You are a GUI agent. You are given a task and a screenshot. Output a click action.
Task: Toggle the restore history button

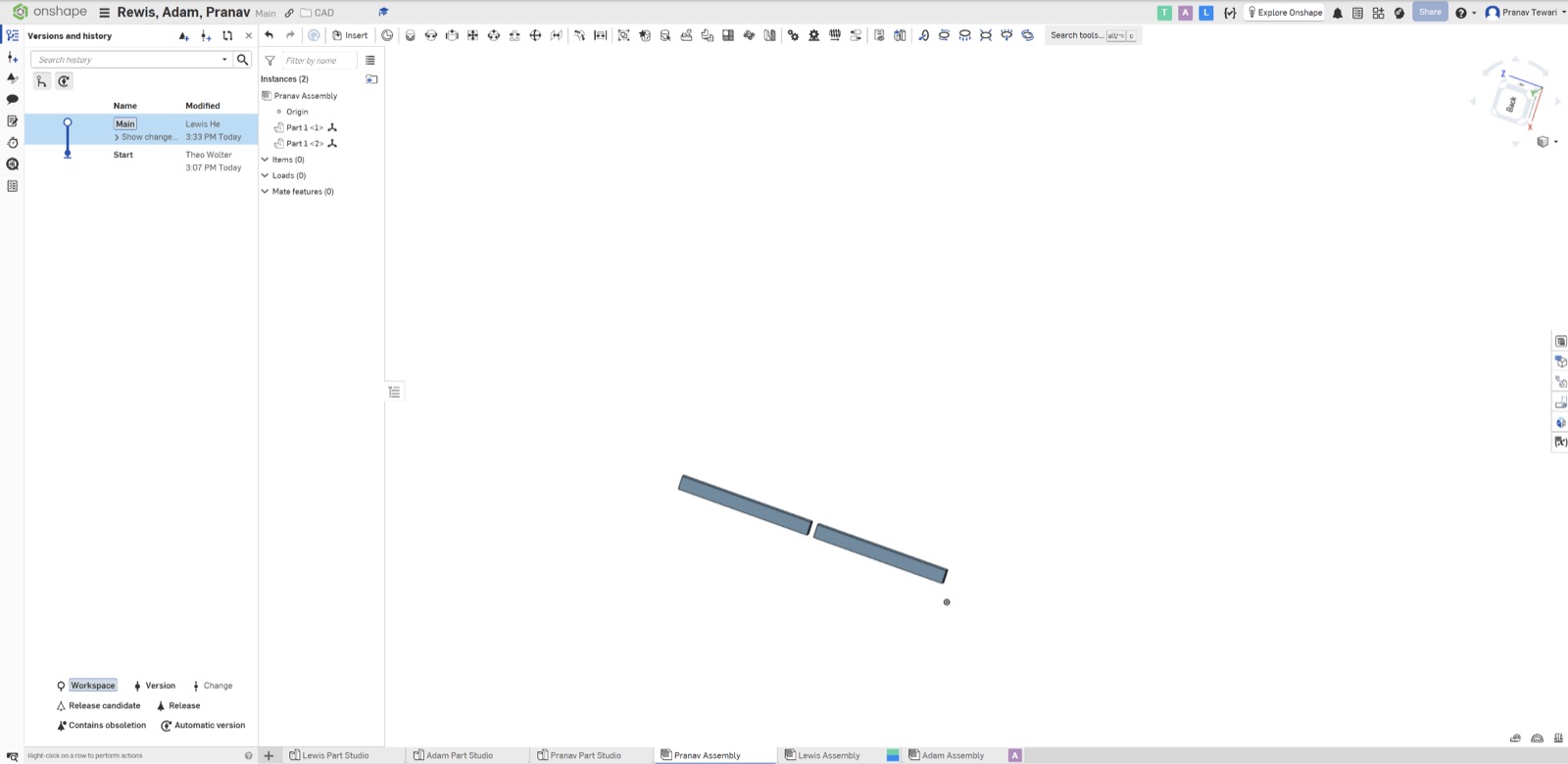tap(64, 81)
